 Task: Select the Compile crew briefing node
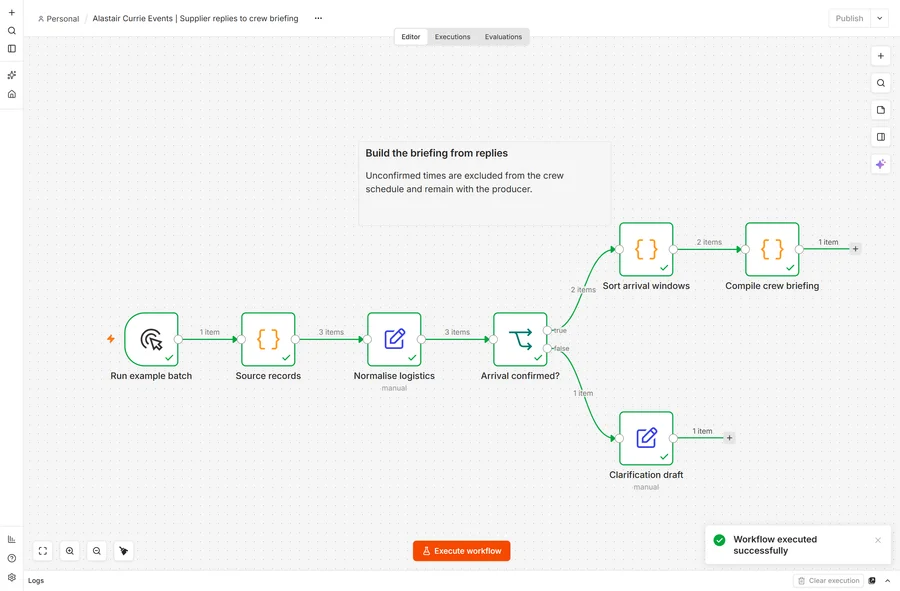tap(772, 249)
